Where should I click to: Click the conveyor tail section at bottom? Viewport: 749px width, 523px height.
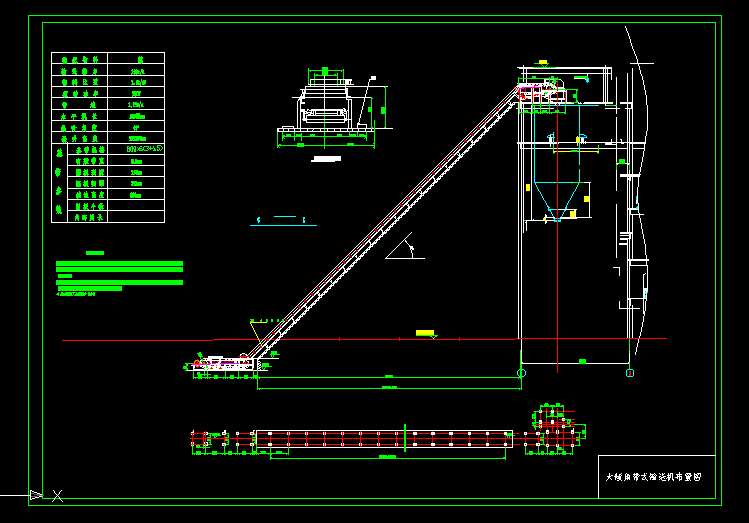(x=224, y=364)
